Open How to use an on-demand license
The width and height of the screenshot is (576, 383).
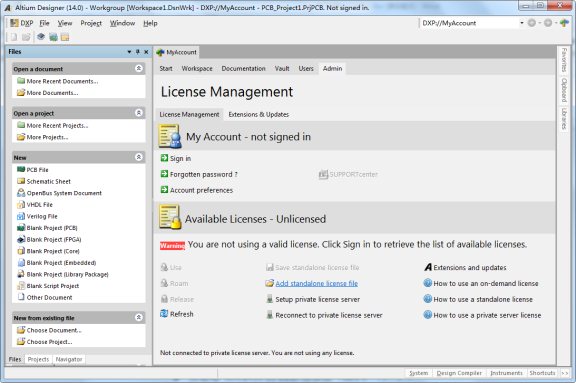click(x=481, y=283)
